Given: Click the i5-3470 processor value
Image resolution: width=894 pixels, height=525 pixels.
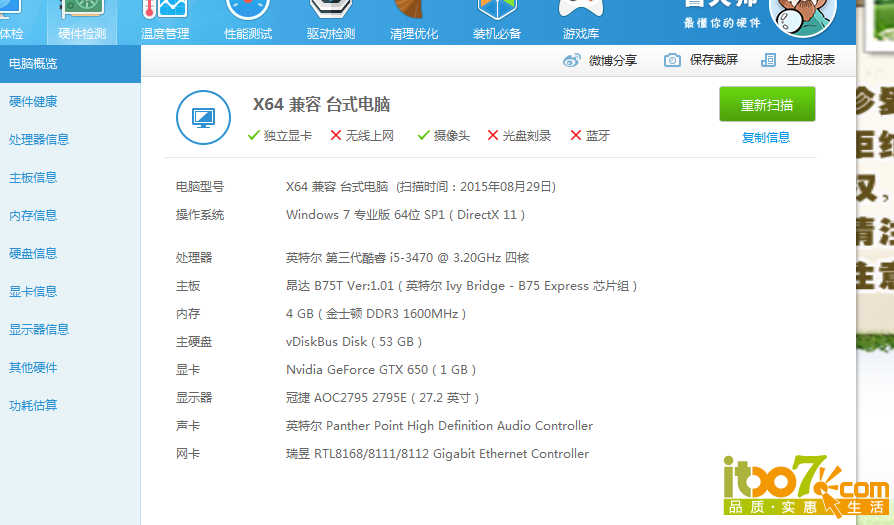Looking at the screenshot, I should click(x=408, y=258).
